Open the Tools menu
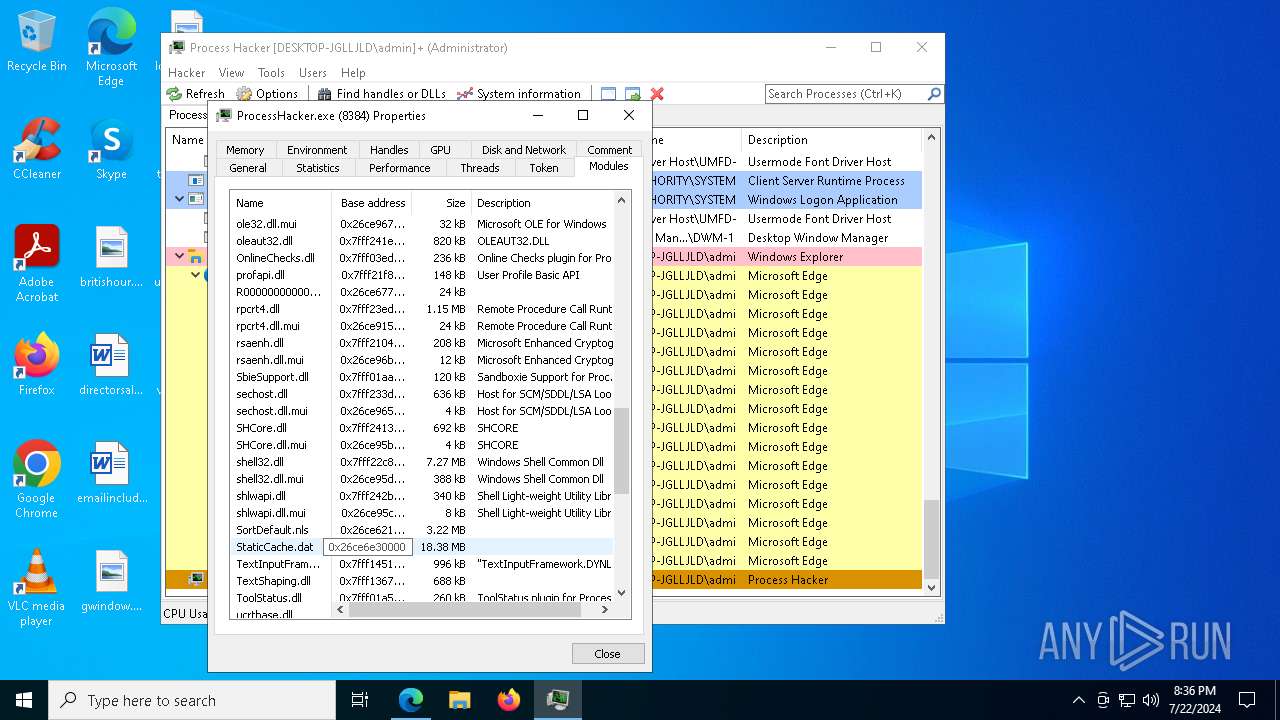This screenshot has height=720, width=1280. click(271, 73)
